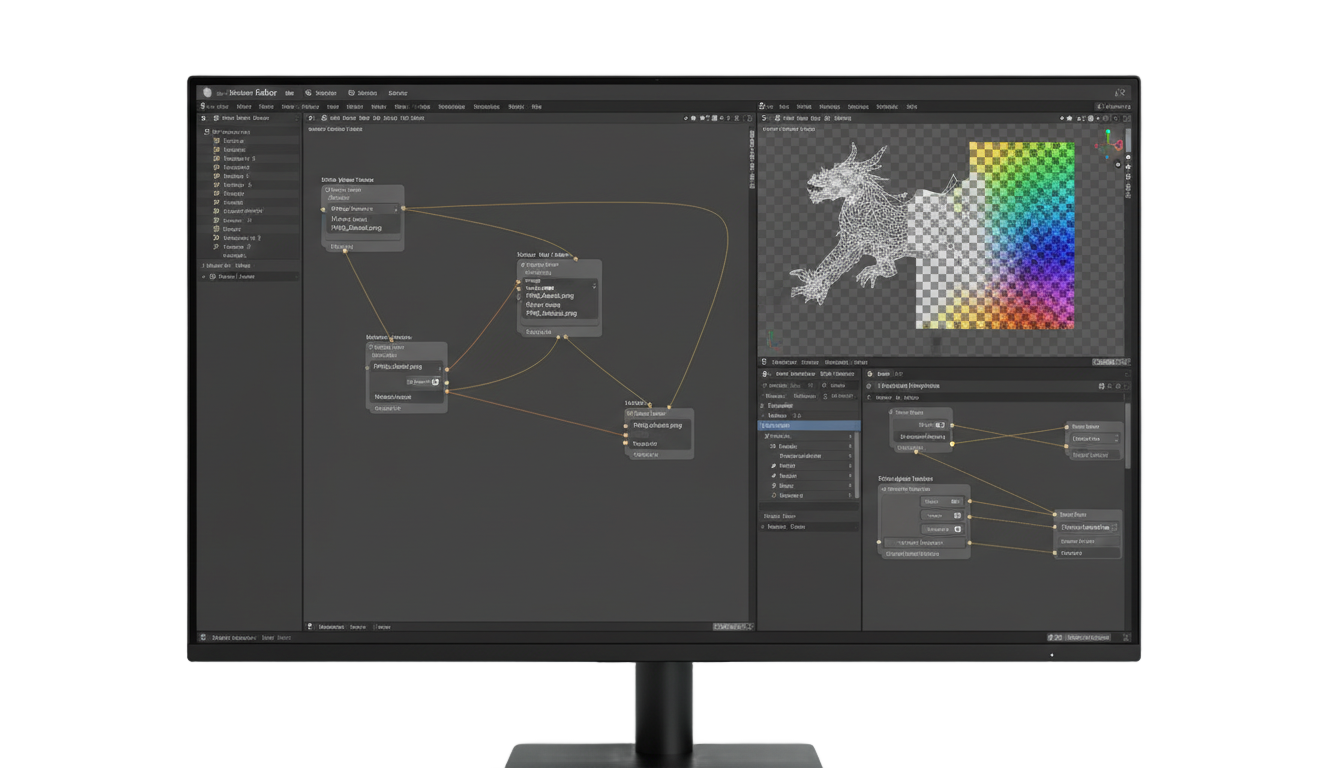Click the button at the right end of the main node editor footer

pos(732,627)
